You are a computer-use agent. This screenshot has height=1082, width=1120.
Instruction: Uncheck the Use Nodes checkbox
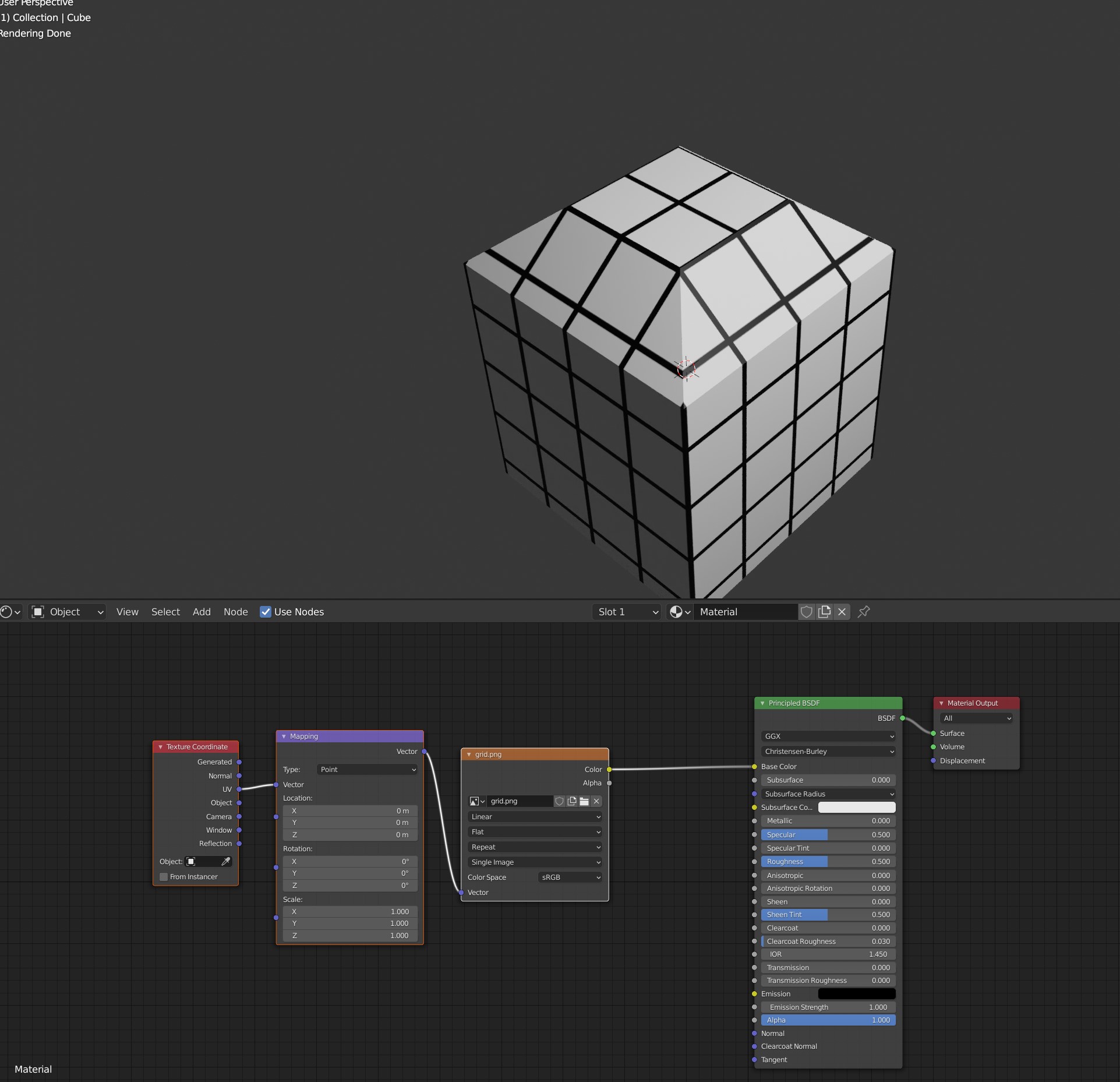(266, 612)
